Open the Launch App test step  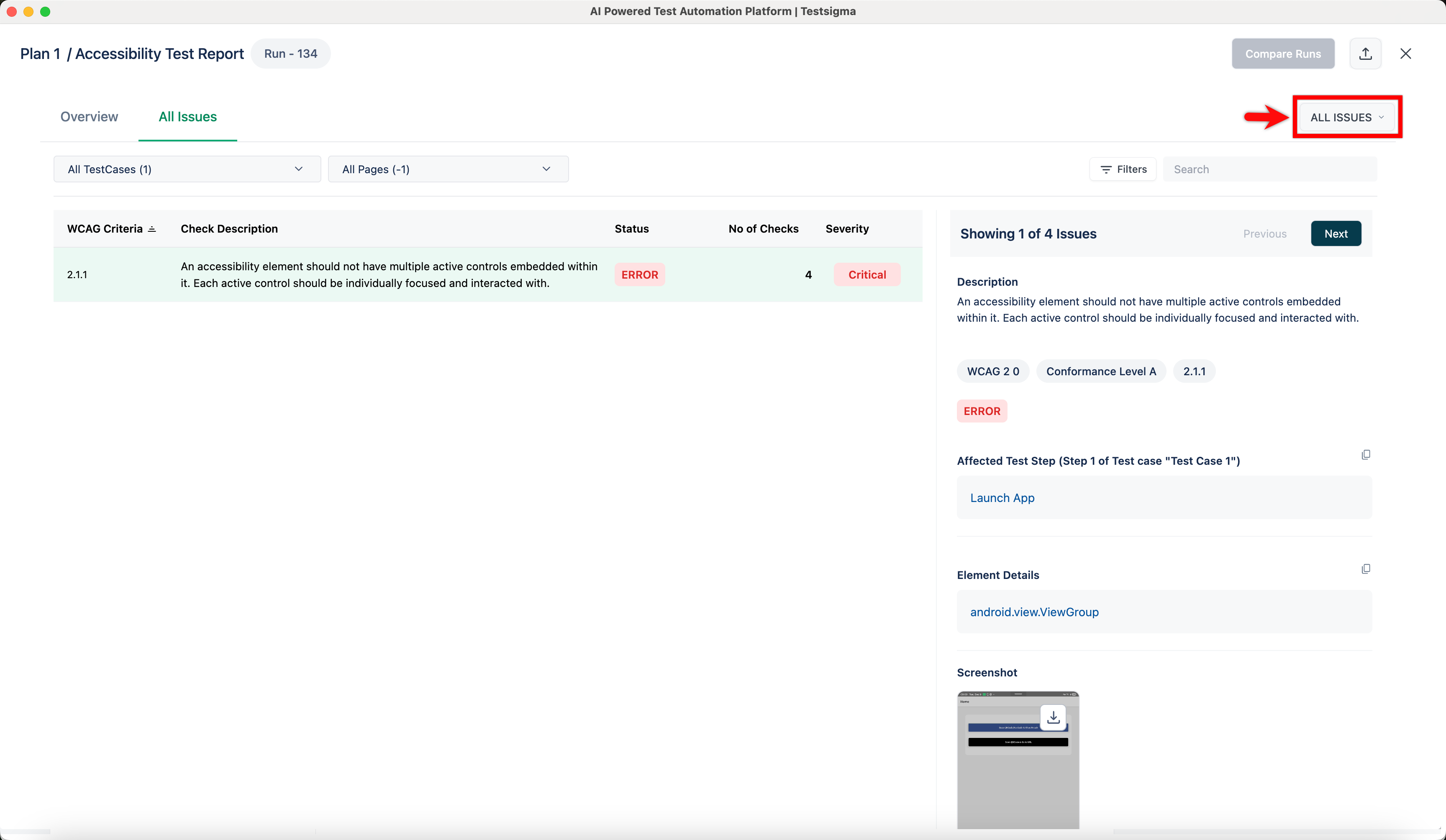click(1002, 497)
